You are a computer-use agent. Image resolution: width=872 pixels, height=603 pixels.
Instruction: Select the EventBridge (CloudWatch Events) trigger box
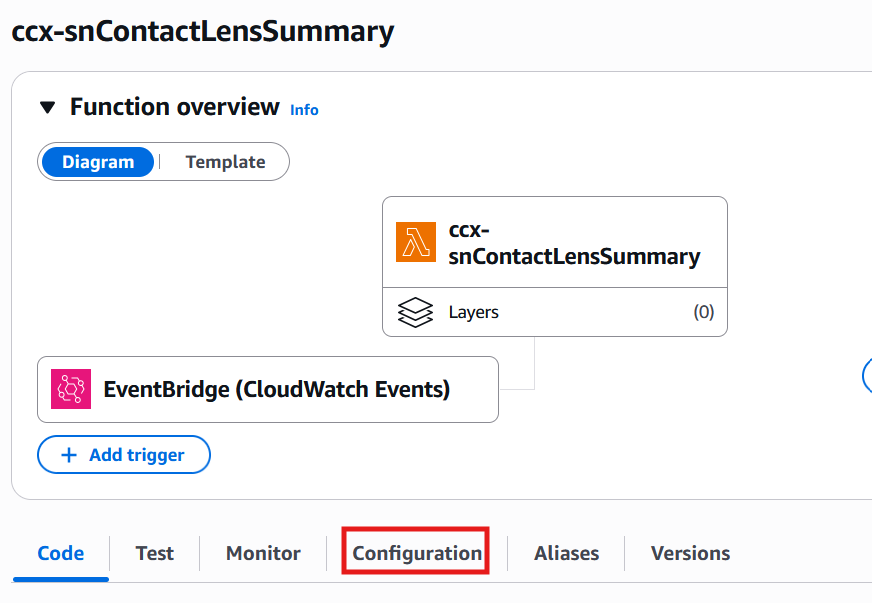(268, 389)
